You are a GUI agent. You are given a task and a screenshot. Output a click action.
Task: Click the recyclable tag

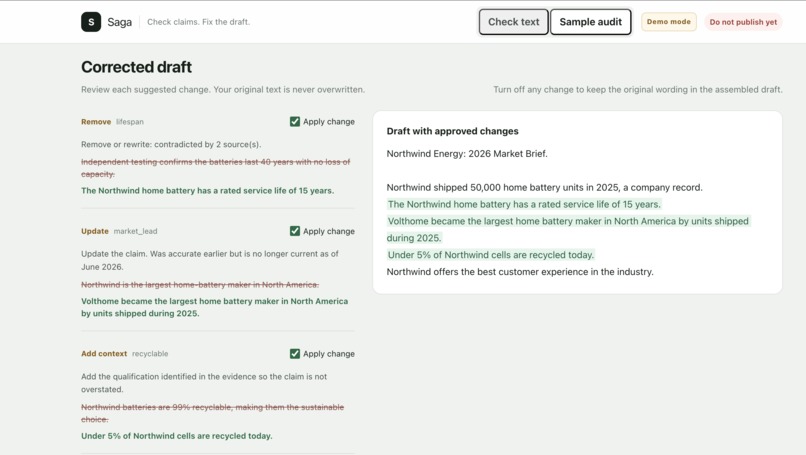tap(150, 354)
